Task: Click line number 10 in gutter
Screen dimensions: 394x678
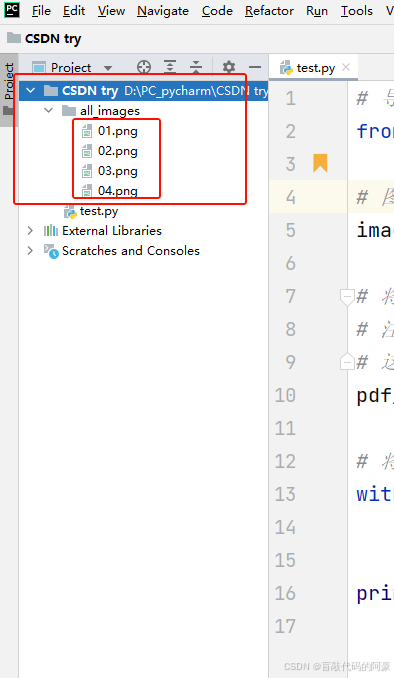Action: click(x=285, y=395)
